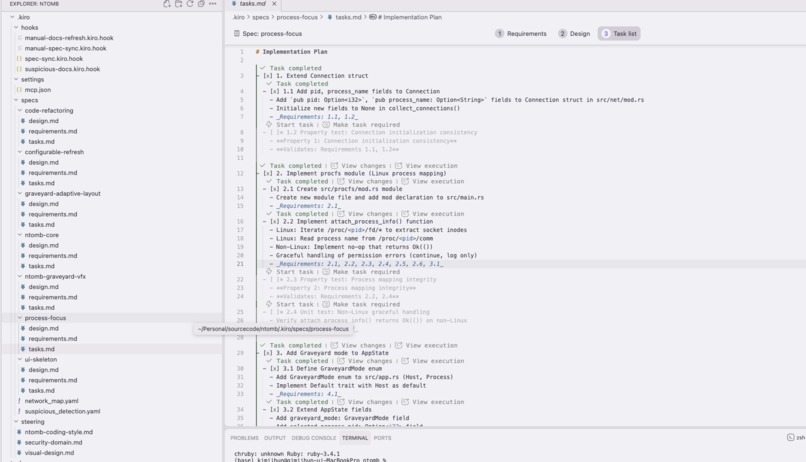
Task: Click the New Folder icon in Explorer header
Action: point(178,4)
